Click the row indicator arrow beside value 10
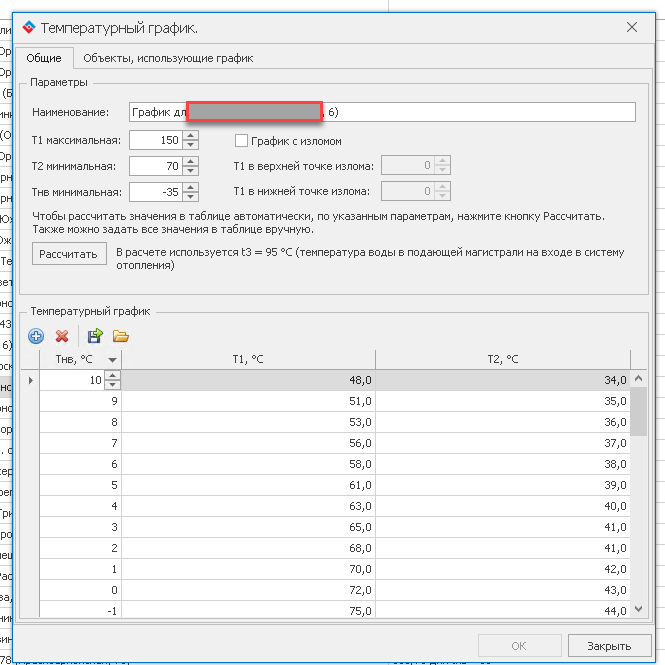Image resolution: width=665 pixels, height=665 pixels. (29, 380)
